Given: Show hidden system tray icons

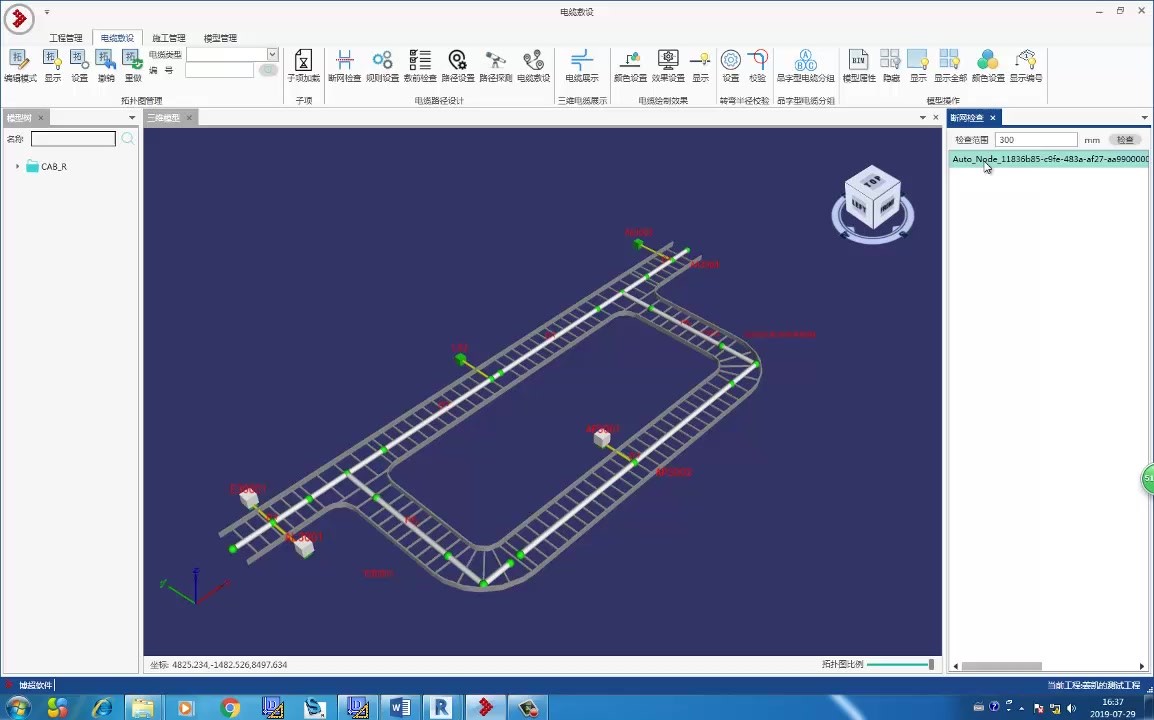Looking at the screenshot, I should (x=1022, y=708).
